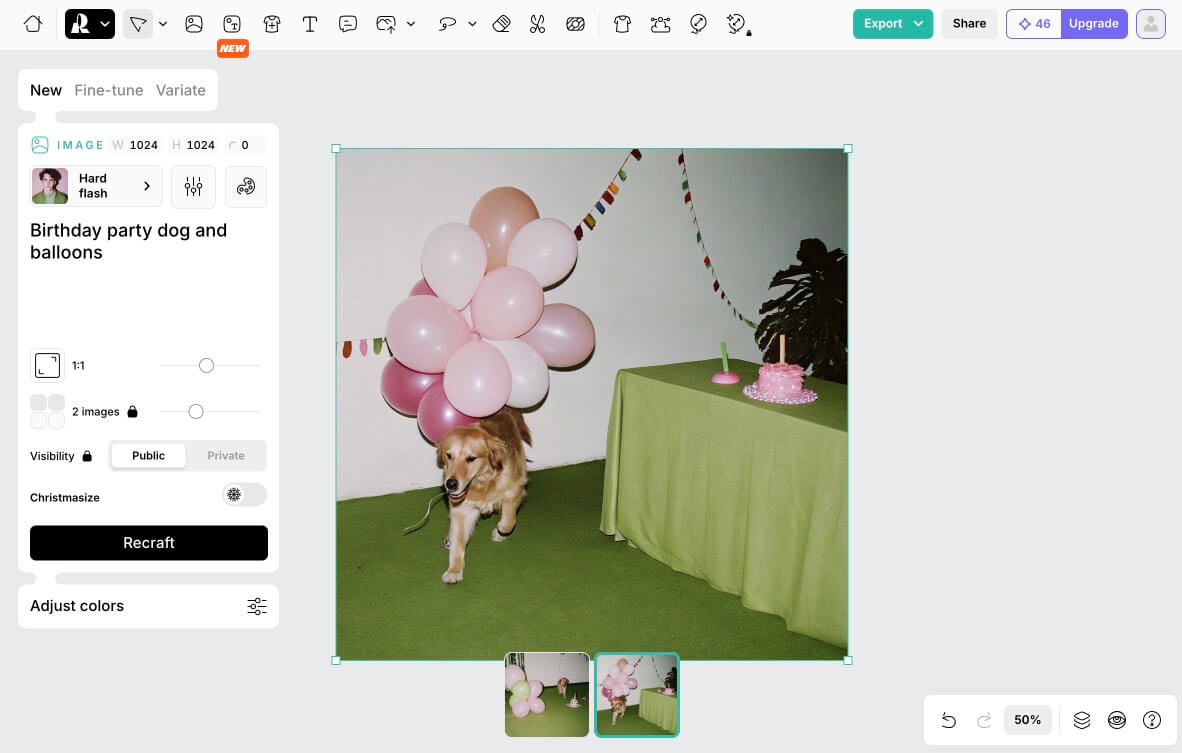Click the scissors cut-out tool
Image resolution: width=1182 pixels, height=753 pixels.
coord(538,24)
